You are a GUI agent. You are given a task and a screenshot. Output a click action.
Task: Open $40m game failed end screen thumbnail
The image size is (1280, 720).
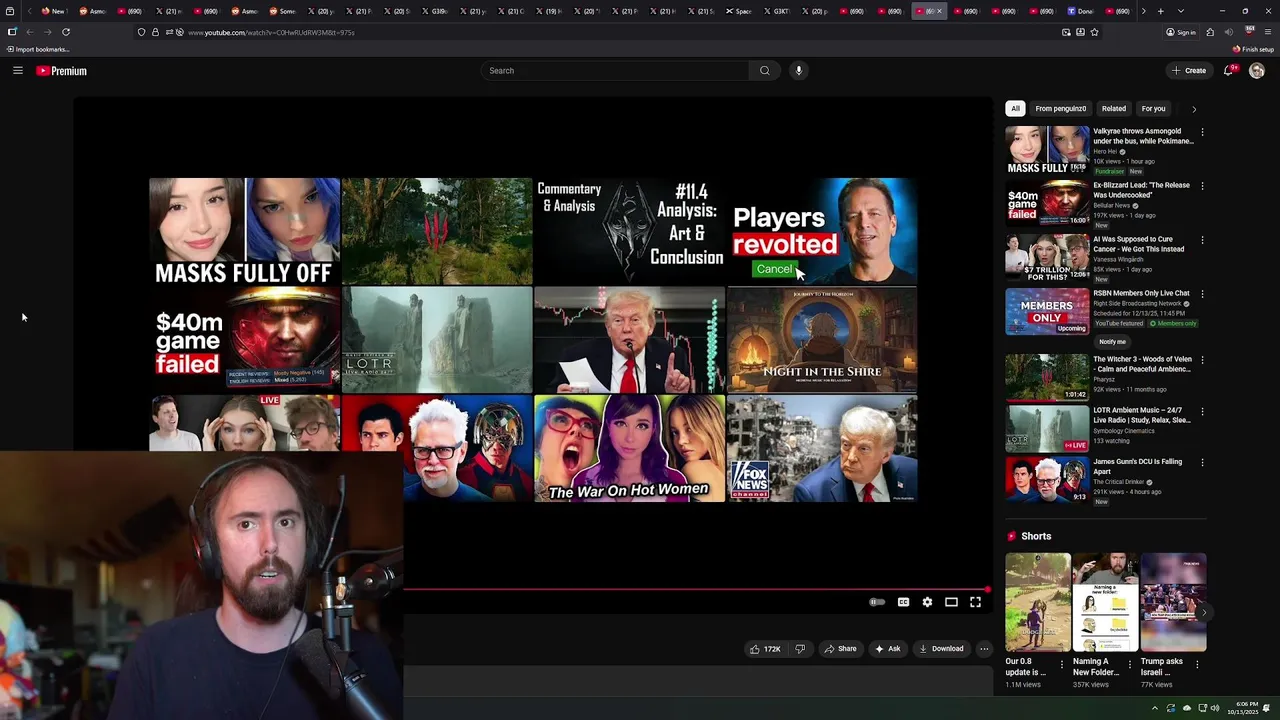coord(244,340)
